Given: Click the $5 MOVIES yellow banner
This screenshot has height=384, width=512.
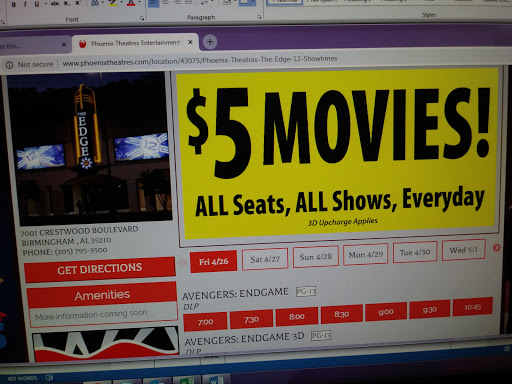Looking at the screenshot, I should coord(337,152).
